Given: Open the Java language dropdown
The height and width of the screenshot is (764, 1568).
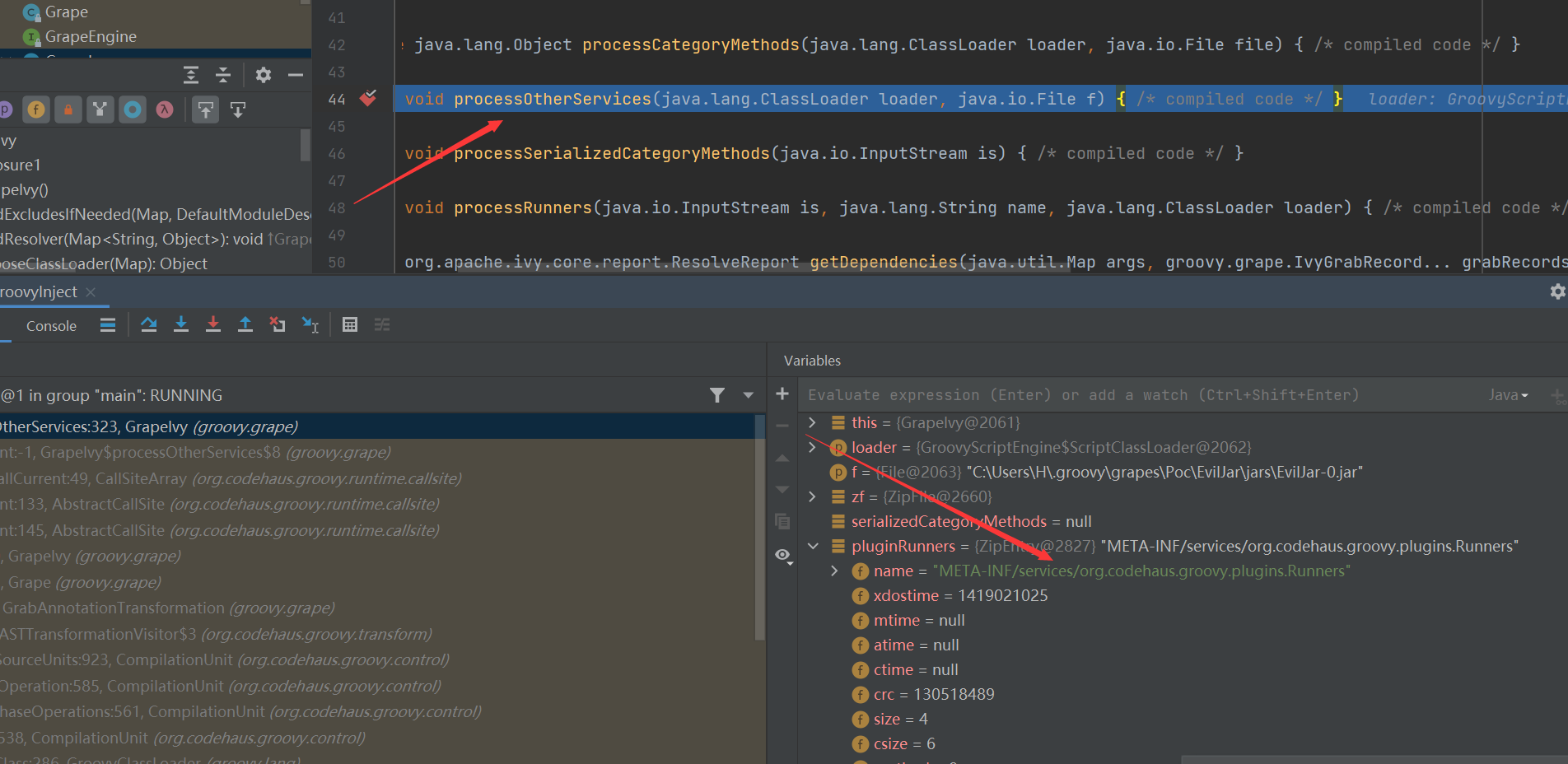Looking at the screenshot, I should 1507,395.
